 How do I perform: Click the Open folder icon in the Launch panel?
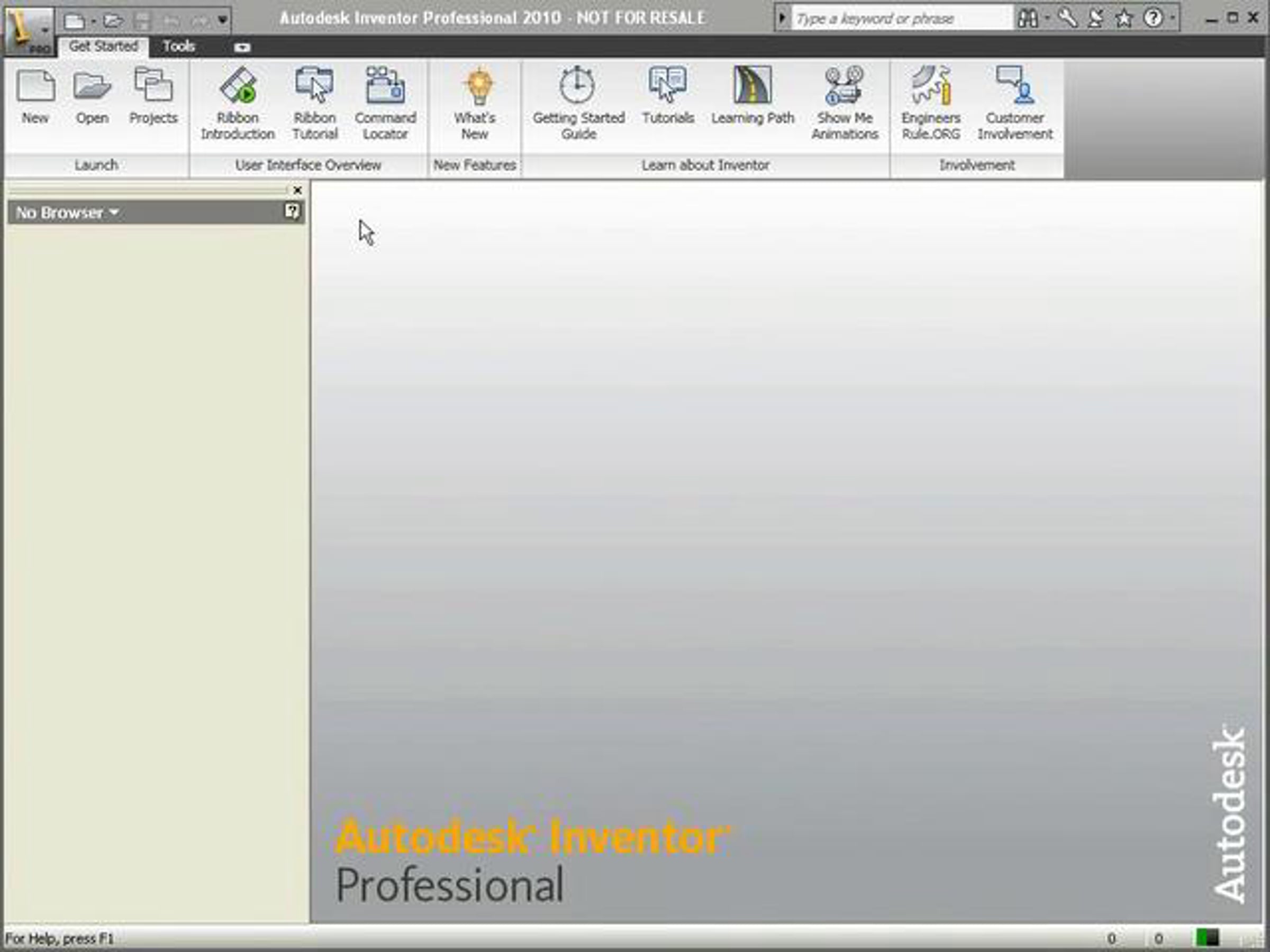pos(93,96)
